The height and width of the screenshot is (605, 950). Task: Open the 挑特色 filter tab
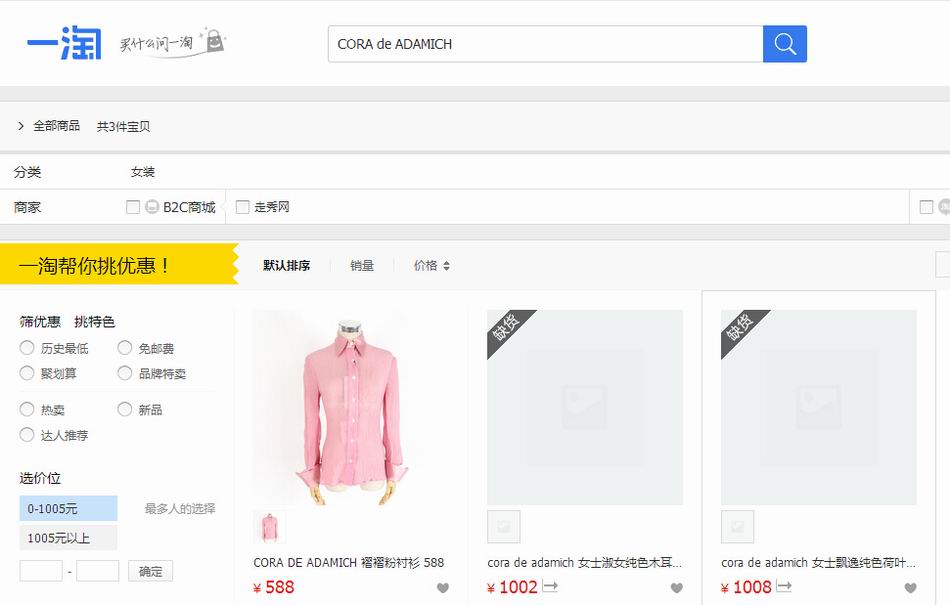tap(95, 322)
